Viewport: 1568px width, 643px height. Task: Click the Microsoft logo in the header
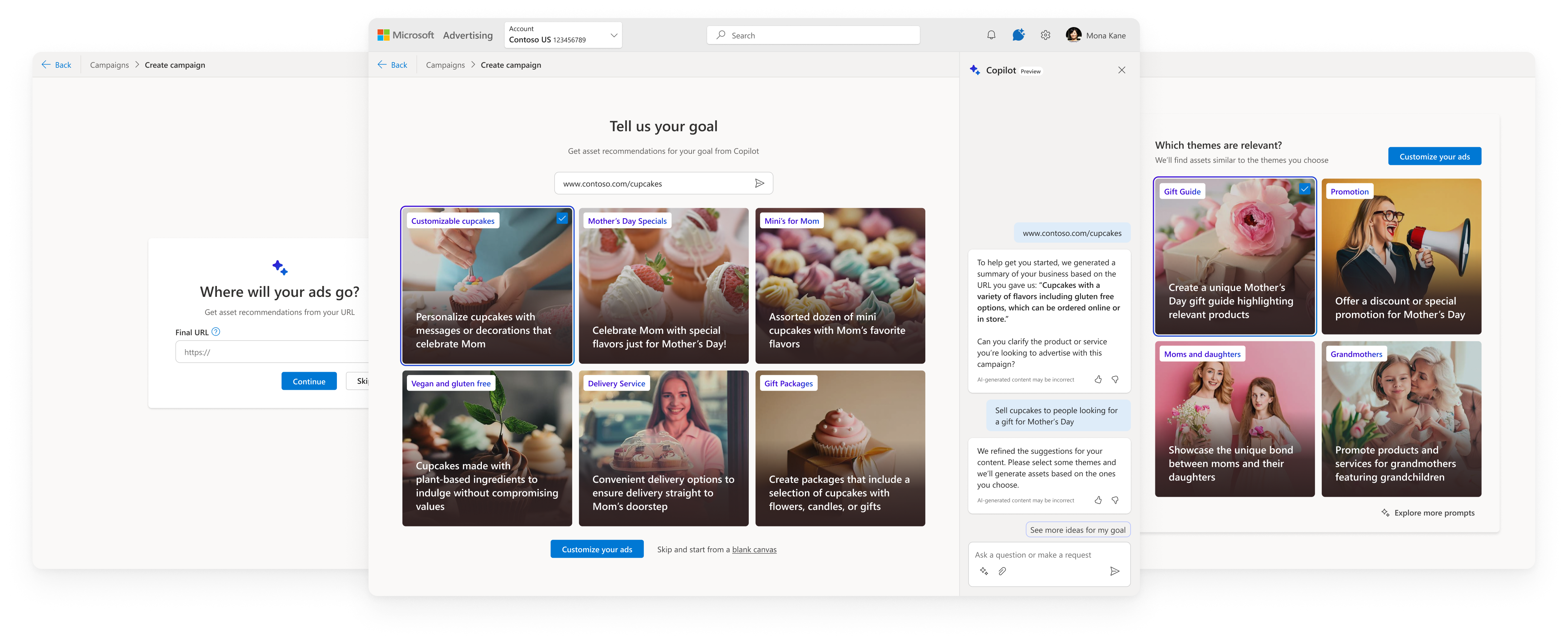pos(383,35)
